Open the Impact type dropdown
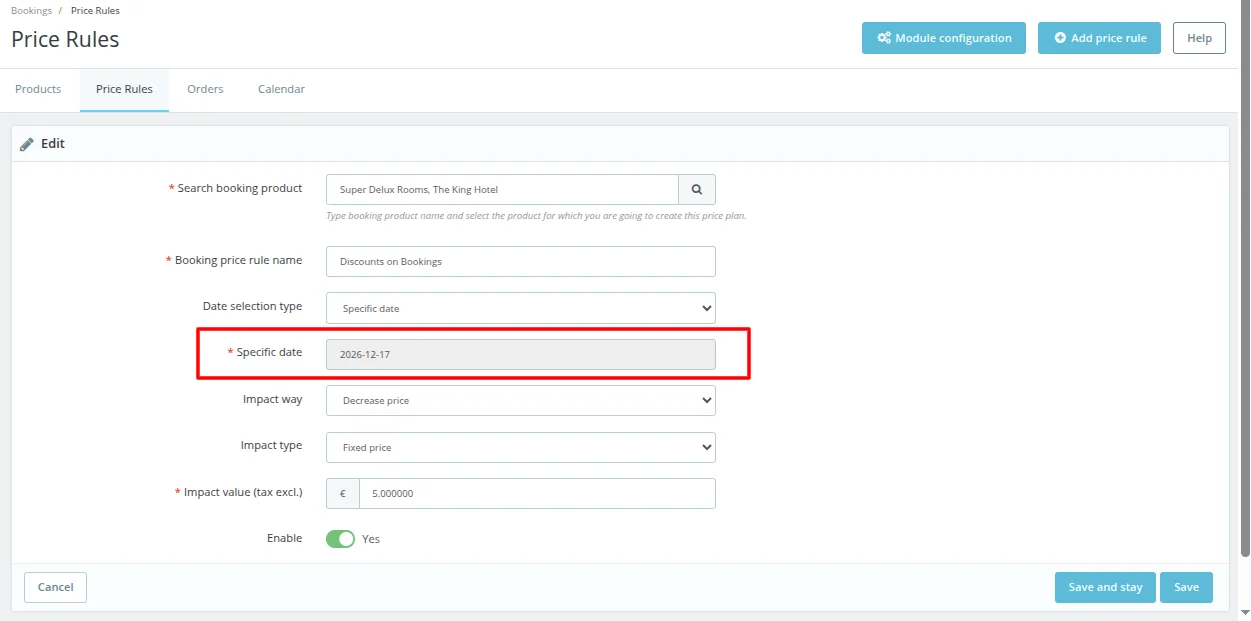Image resolution: width=1251 pixels, height=621 pixels. (x=521, y=447)
